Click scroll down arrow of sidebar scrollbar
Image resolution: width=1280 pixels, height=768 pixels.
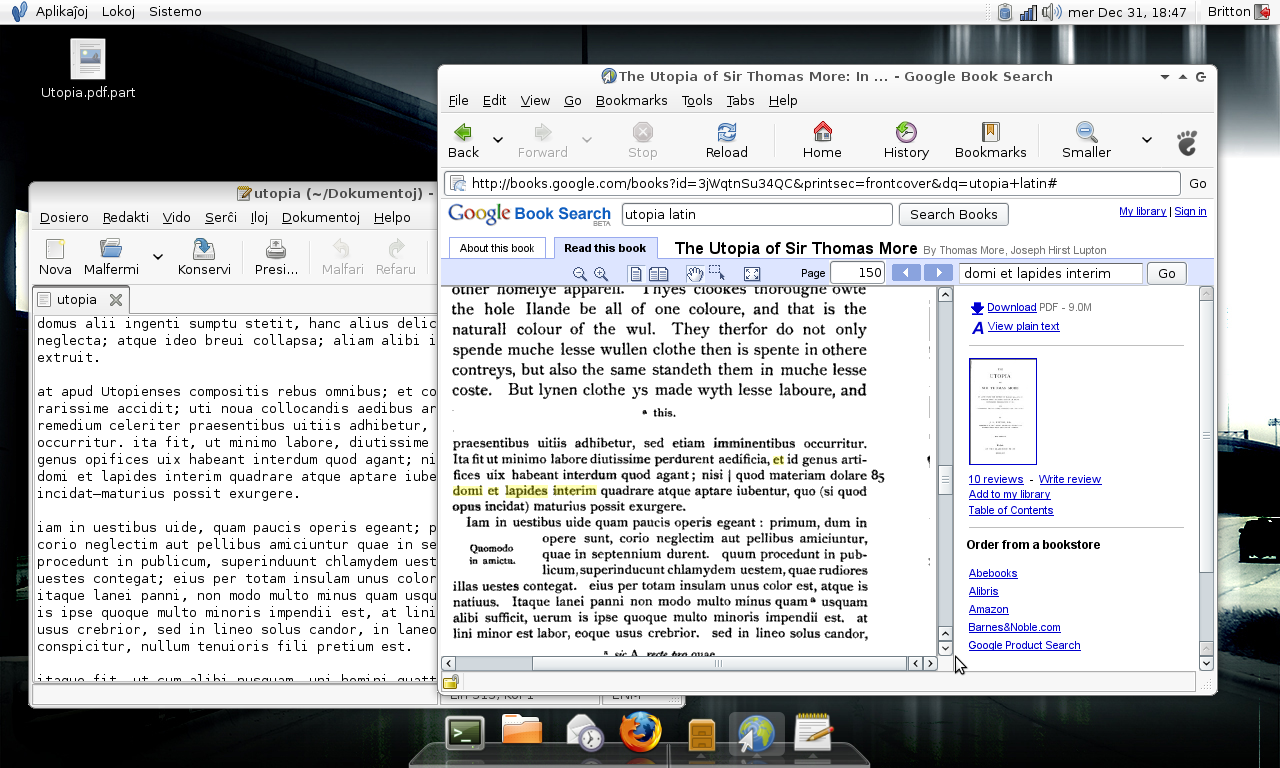point(1206,663)
